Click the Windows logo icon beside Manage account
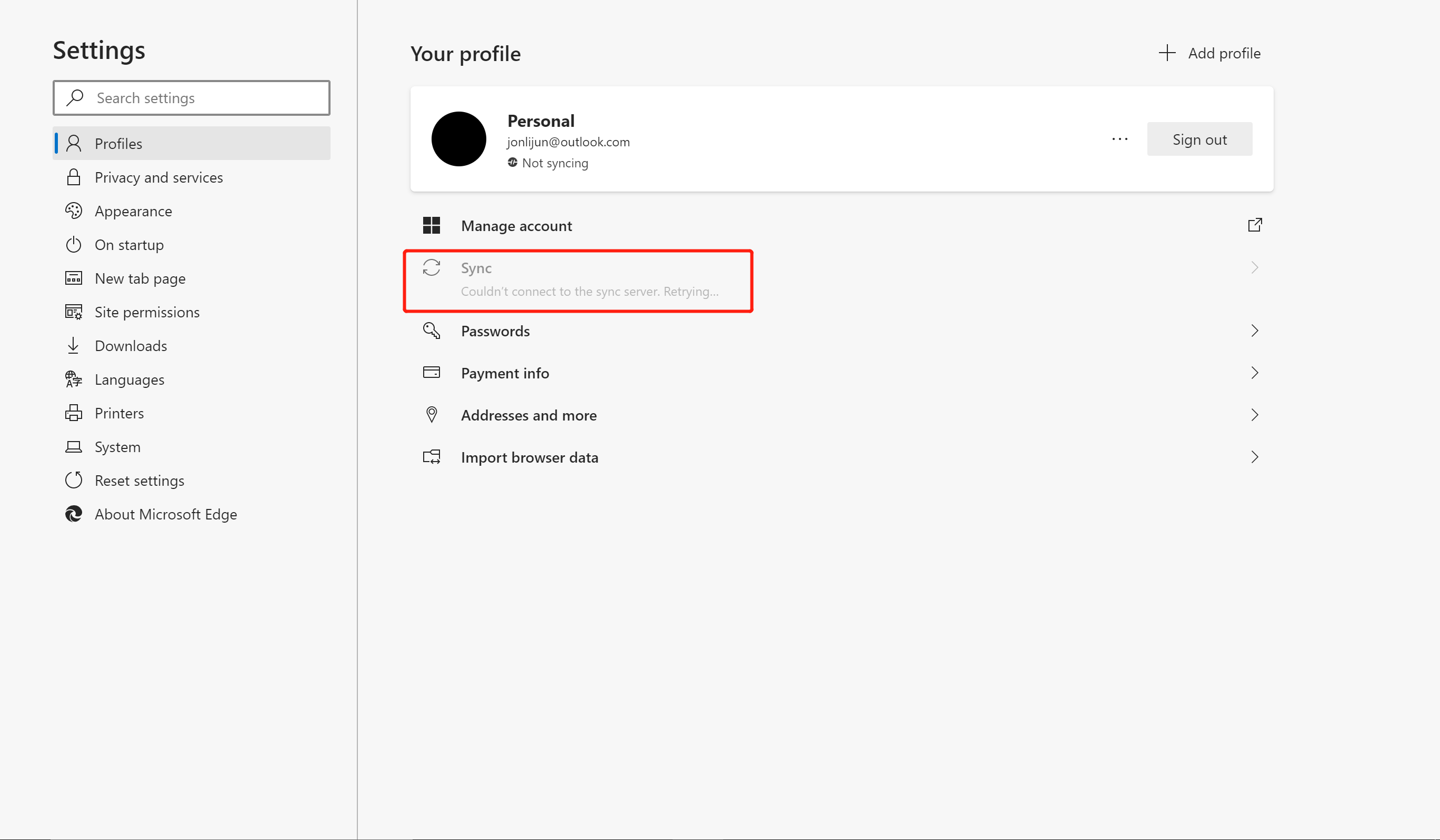Viewport: 1440px width, 840px height. coord(432,226)
